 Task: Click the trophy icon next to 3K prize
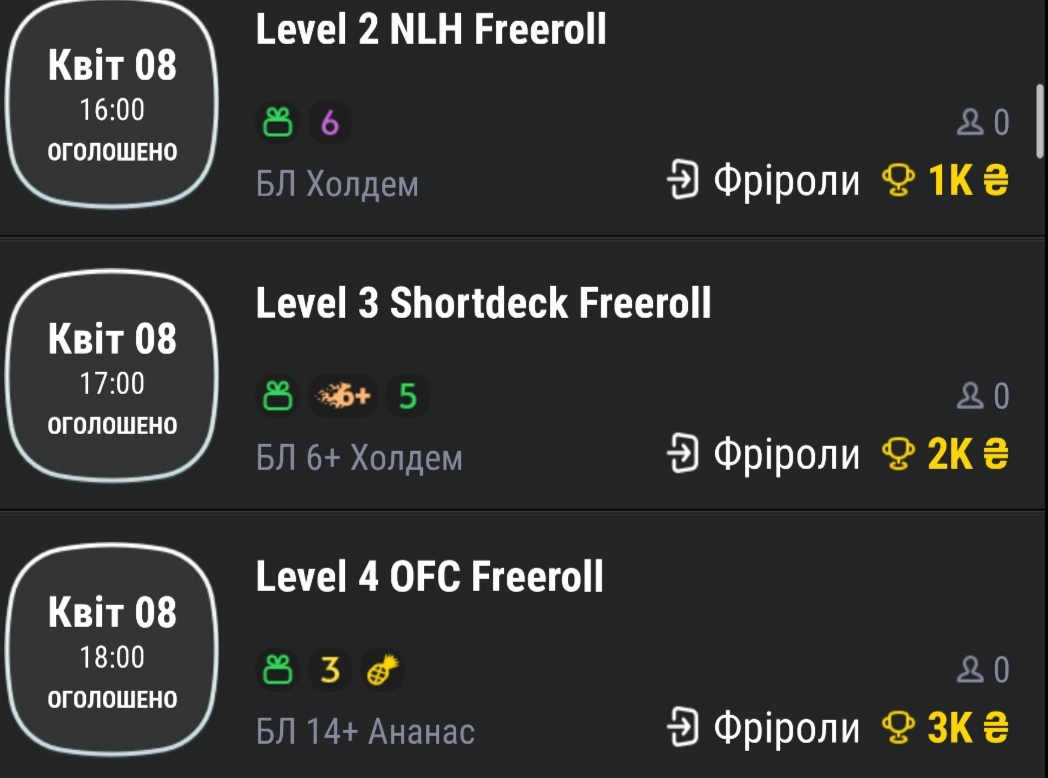tap(897, 729)
